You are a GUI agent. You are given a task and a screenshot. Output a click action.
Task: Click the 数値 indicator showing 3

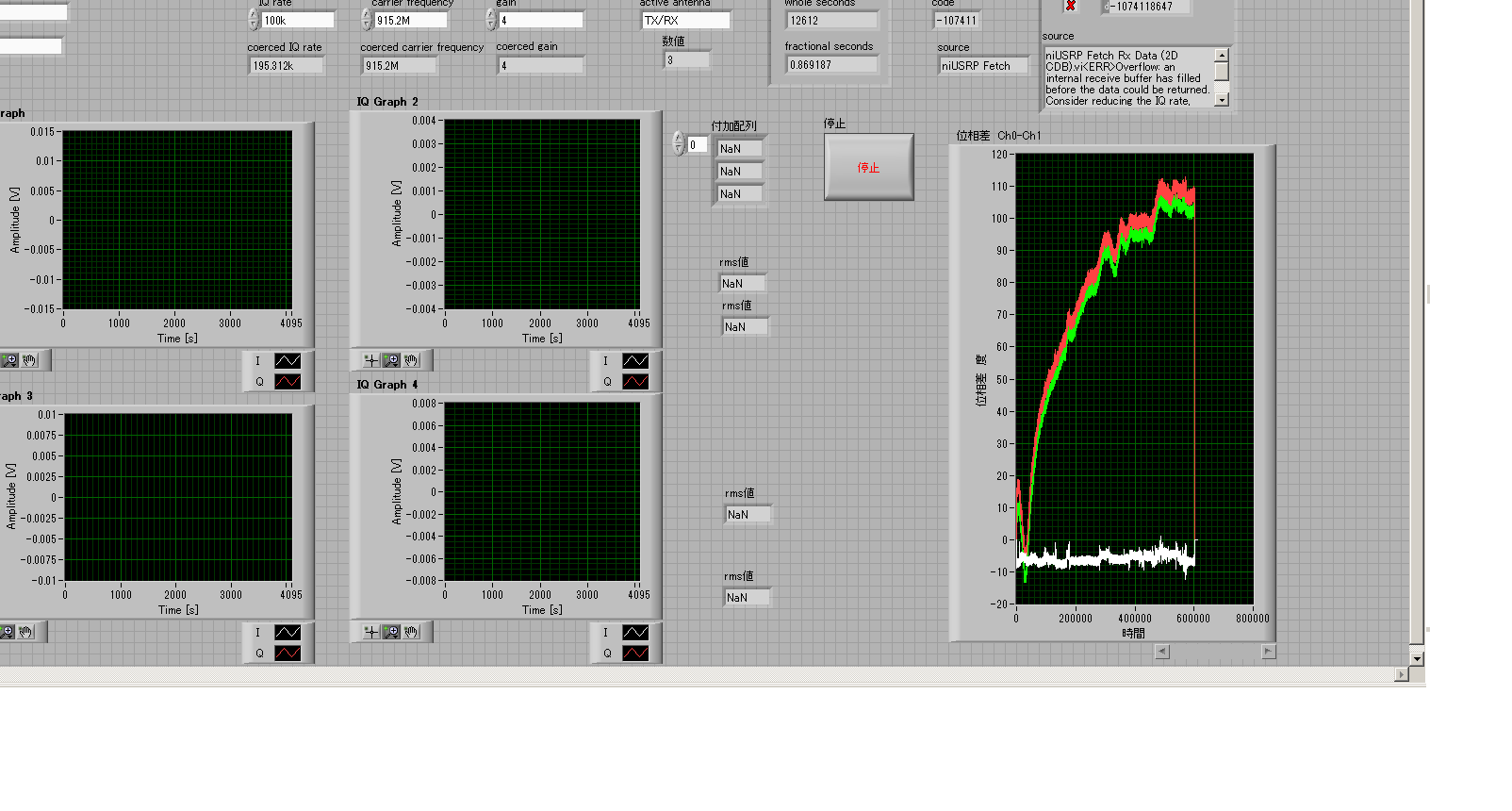tap(687, 59)
